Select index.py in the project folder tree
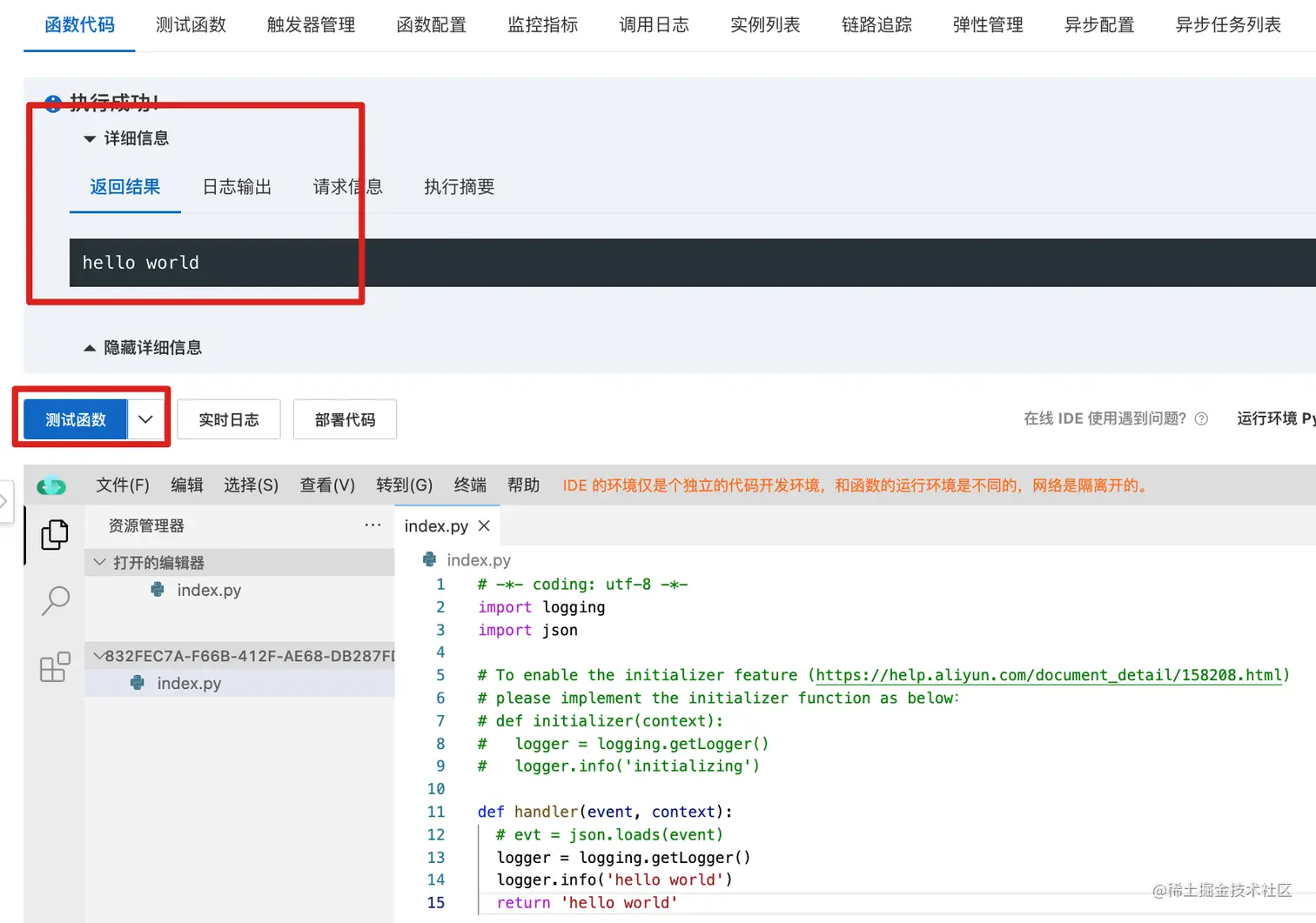The height and width of the screenshot is (923, 1316). (239, 683)
